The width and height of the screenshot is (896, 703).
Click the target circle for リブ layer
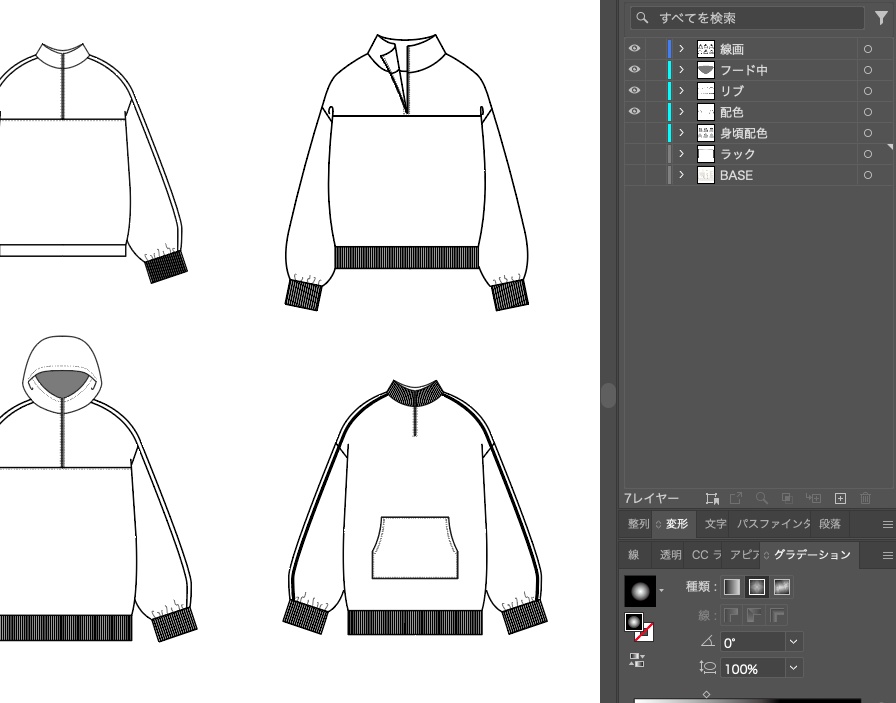coord(867,91)
